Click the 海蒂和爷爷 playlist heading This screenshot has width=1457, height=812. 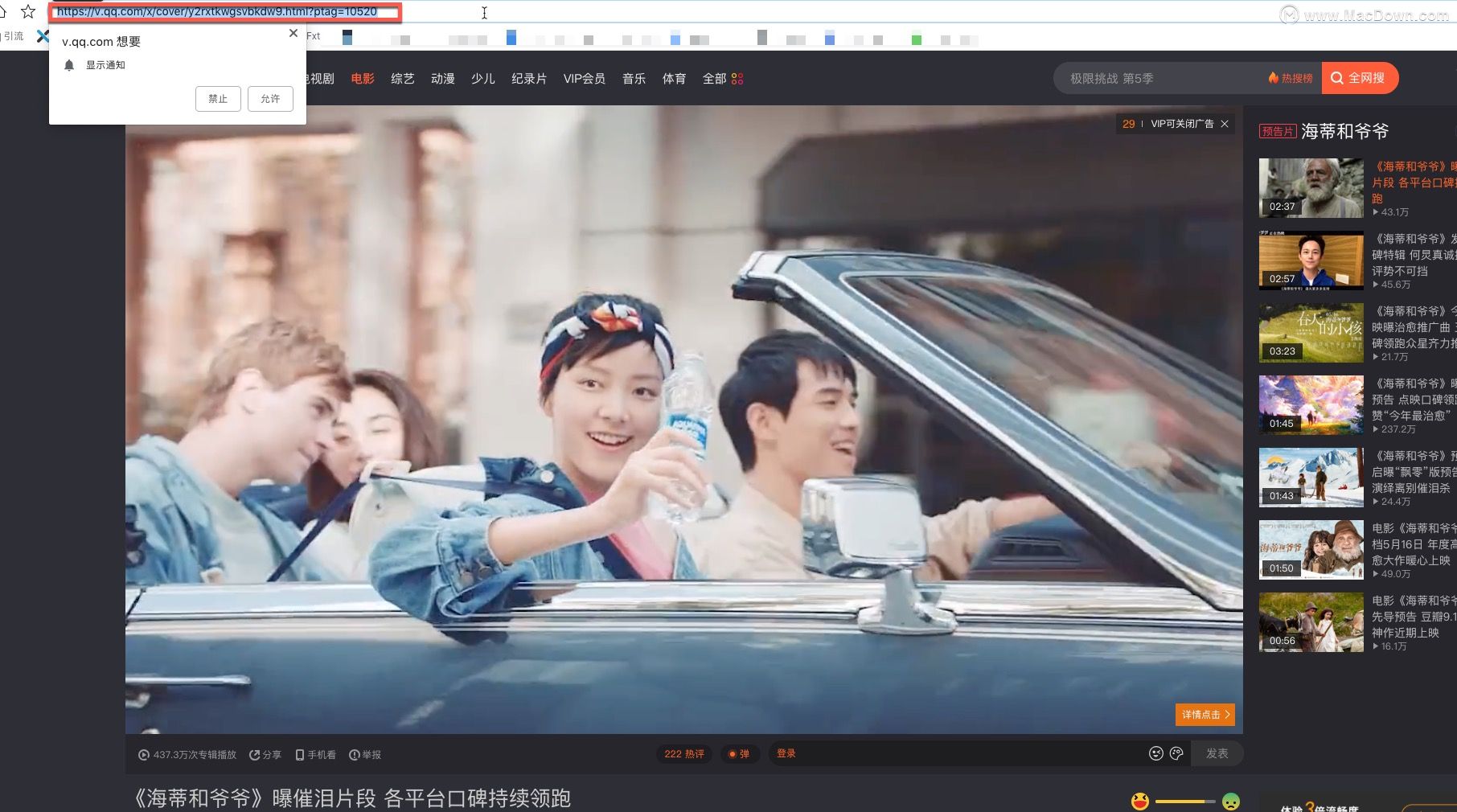(1345, 131)
